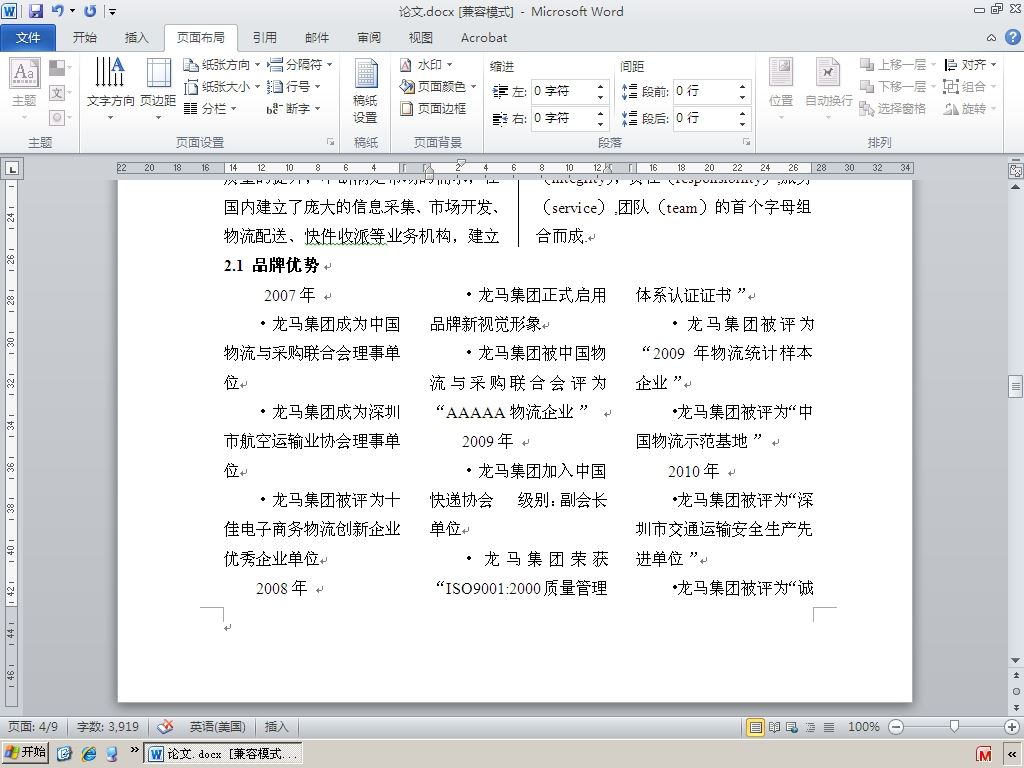Open the Windows Start (开始) button
The image size is (1024, 768).
pos(25,752)
